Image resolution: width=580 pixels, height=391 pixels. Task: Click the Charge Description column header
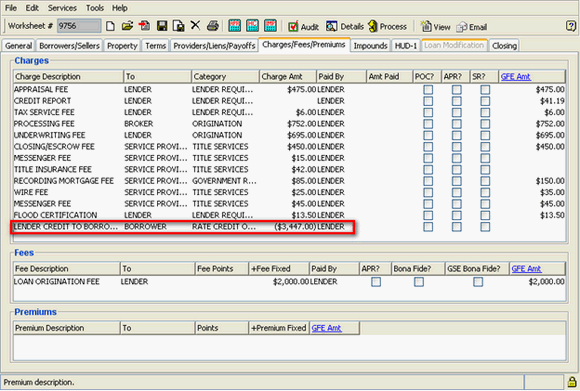pyautogui.click(x=68, y=77)
